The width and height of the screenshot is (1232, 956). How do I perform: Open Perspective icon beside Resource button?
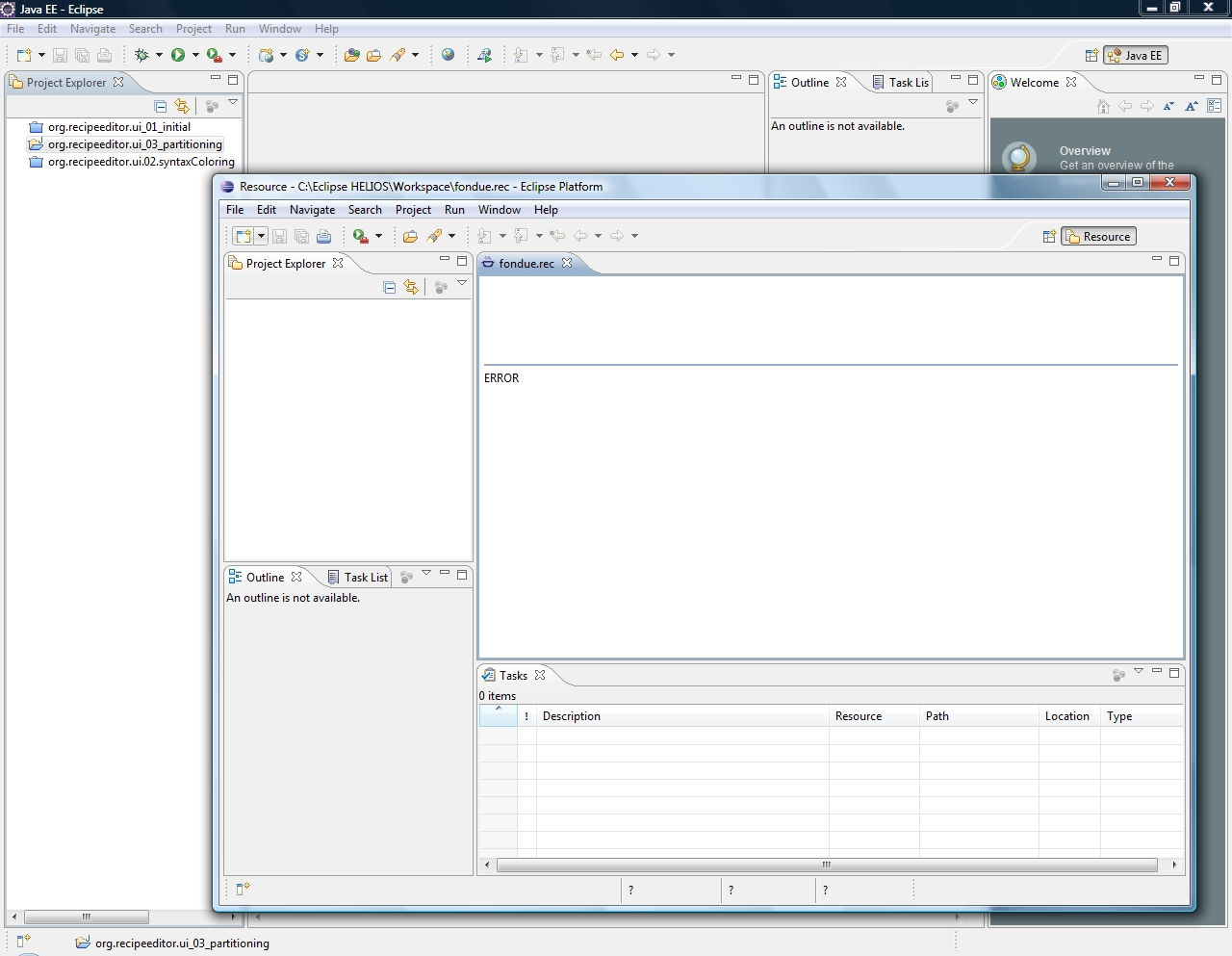(1049, 237)
